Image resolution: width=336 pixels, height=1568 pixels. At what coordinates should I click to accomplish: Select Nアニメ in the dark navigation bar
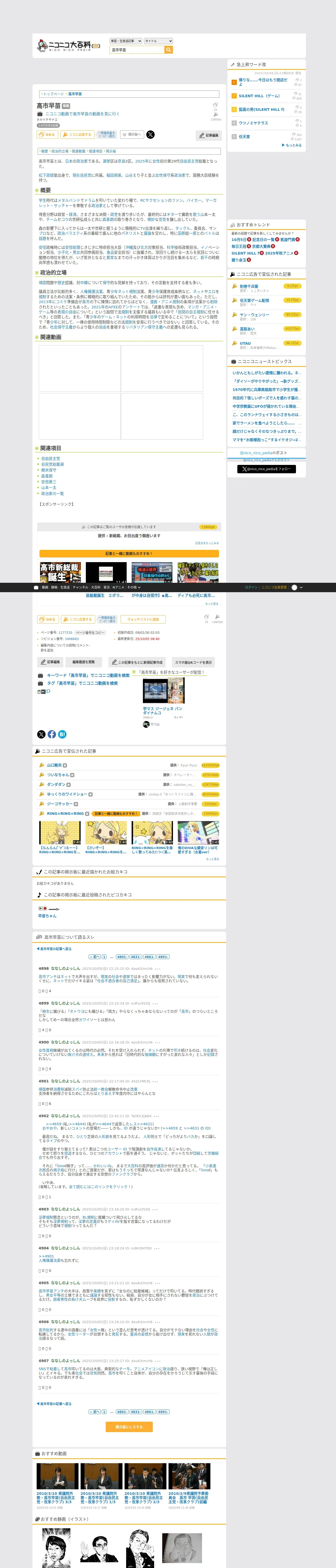(x=118, y=587)
